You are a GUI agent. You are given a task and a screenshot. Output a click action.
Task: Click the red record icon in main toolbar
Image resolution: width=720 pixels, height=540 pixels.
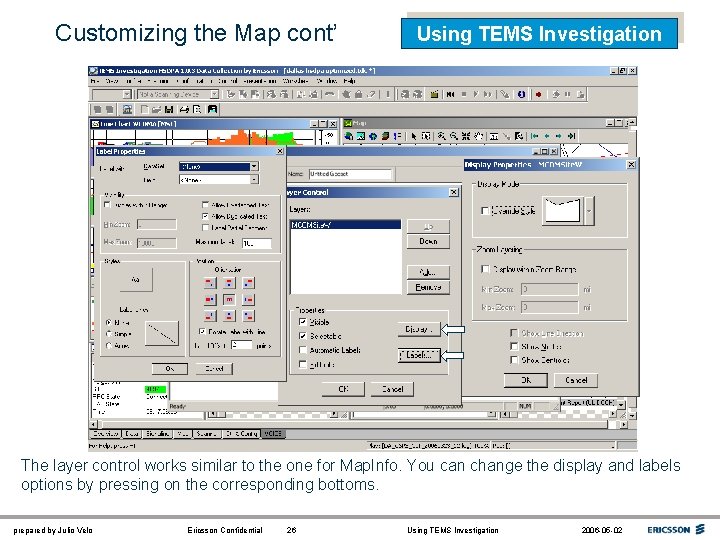[x=539, y=94]
